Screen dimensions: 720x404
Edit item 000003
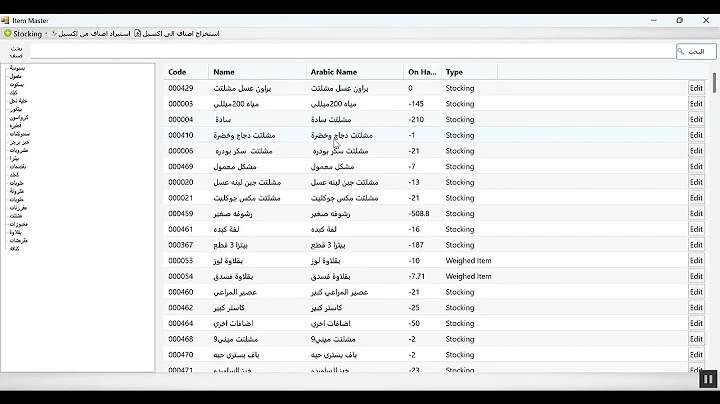(696, 104)
